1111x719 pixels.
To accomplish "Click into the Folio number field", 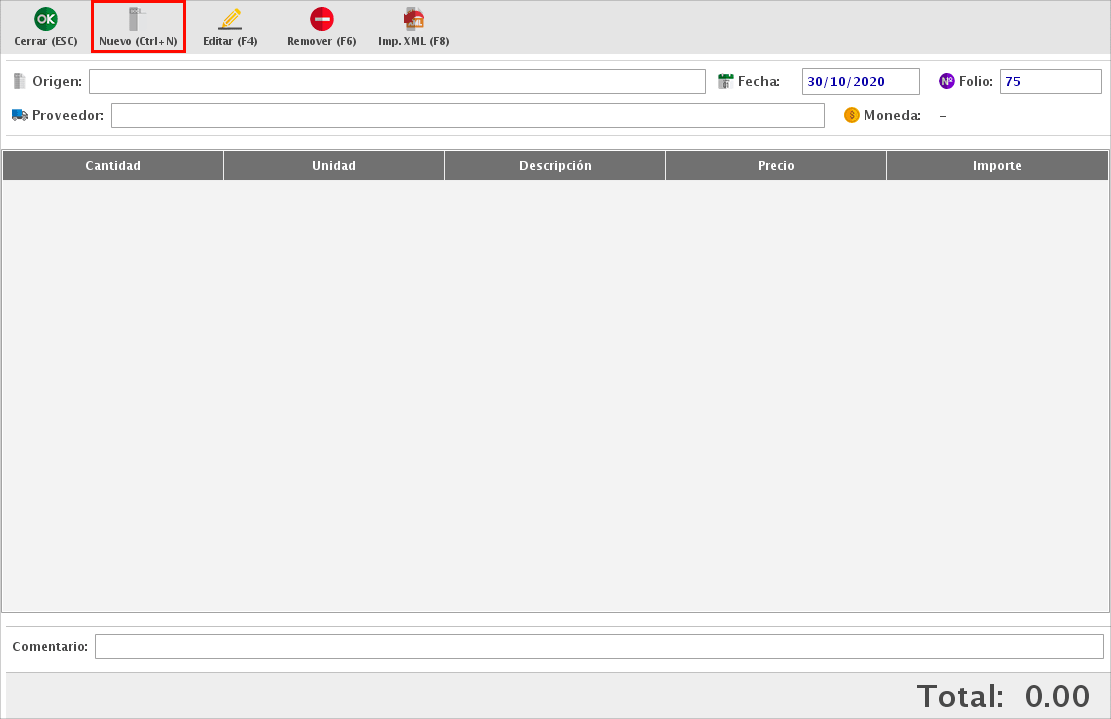I will point(1050,81).
